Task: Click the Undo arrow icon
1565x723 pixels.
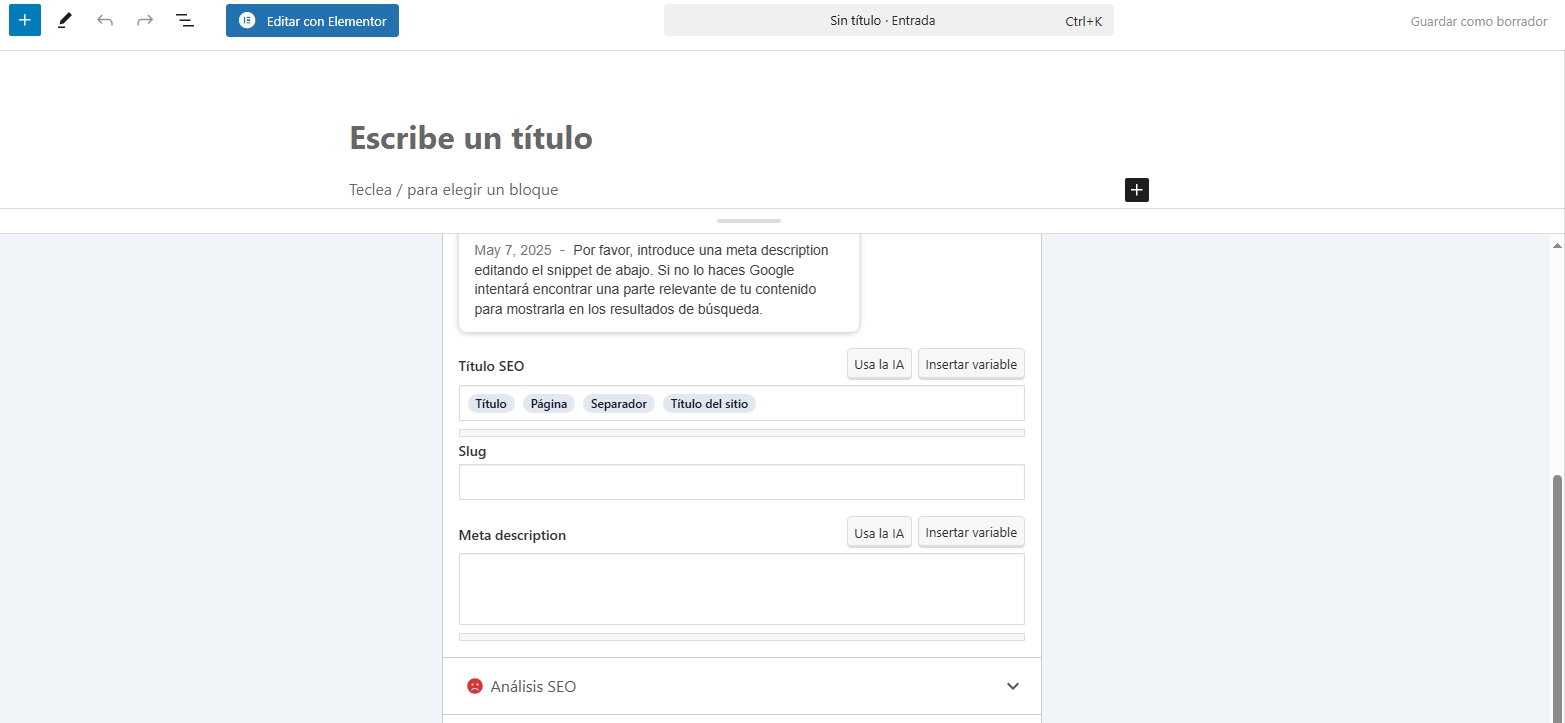Action: tap(105, 20)
